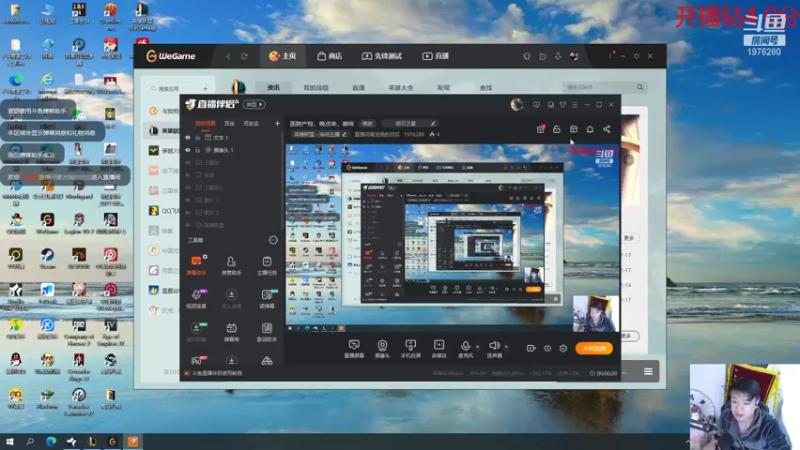Open 弹幕助手 tool in the toolbox
This screenshot has width=800, height=450.
(197, 265)
